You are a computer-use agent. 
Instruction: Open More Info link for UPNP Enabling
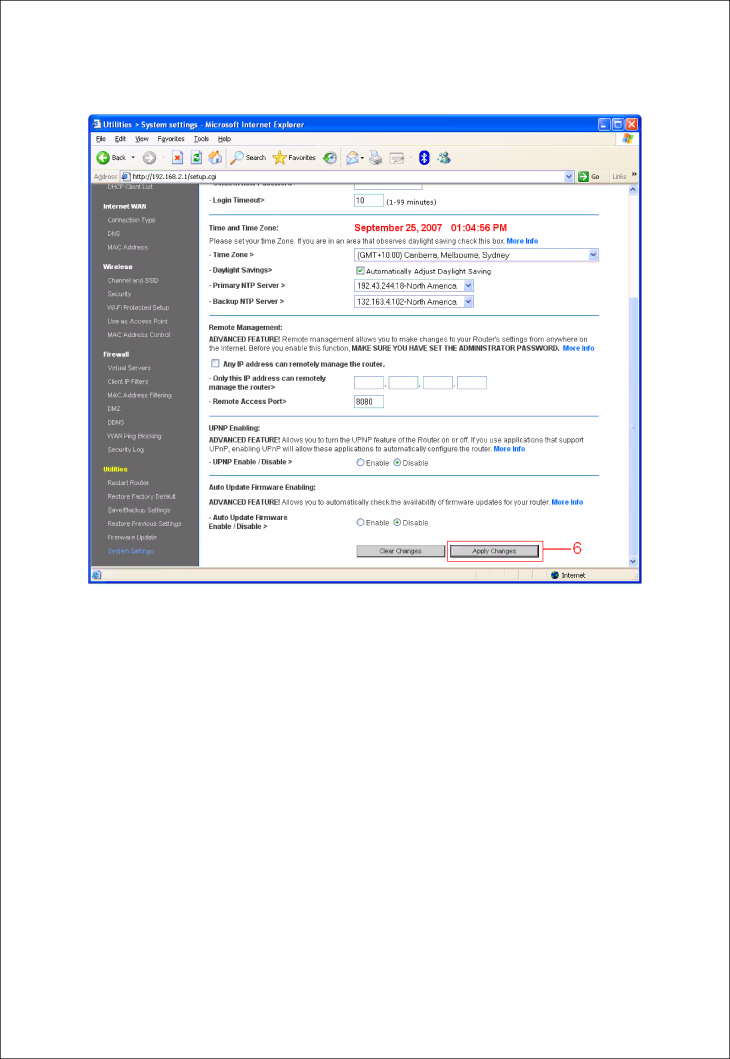(509, 449)
